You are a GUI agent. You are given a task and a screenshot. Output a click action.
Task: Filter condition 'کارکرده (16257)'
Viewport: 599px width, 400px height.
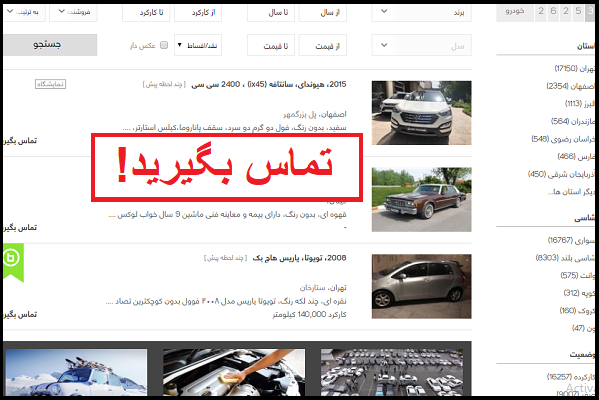point(570,377)
